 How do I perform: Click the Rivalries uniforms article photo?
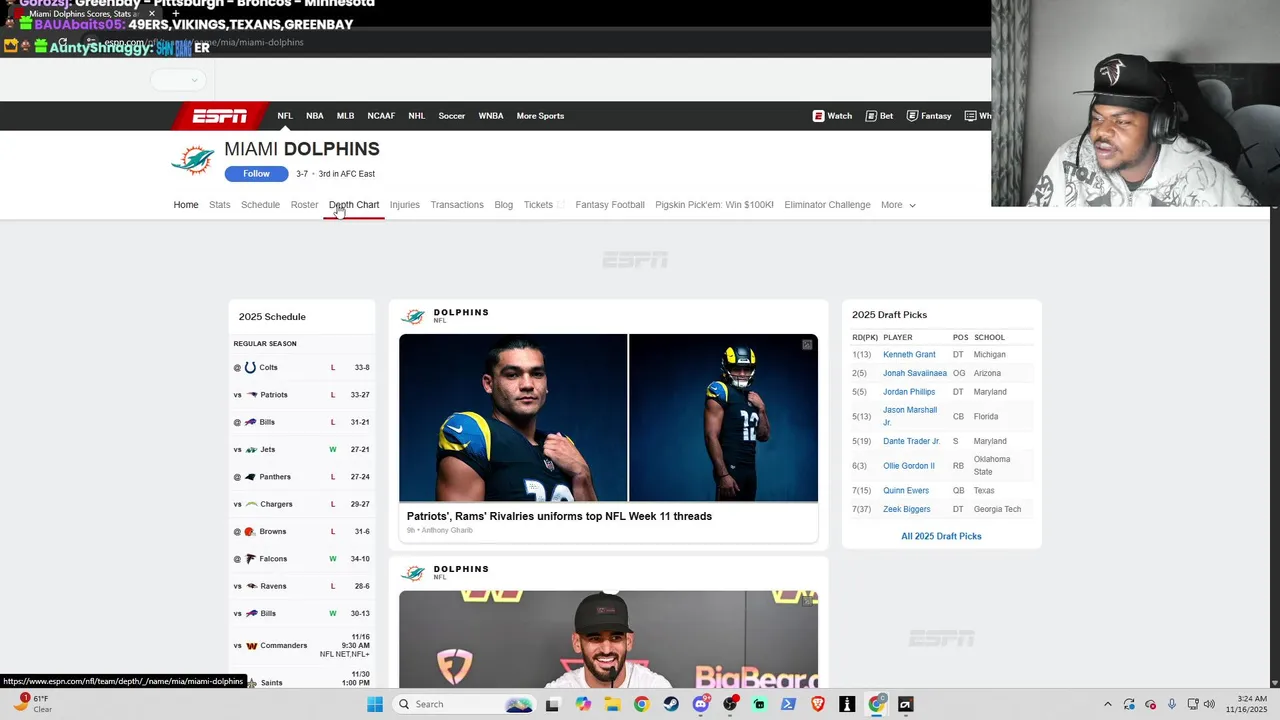[608, 418]
